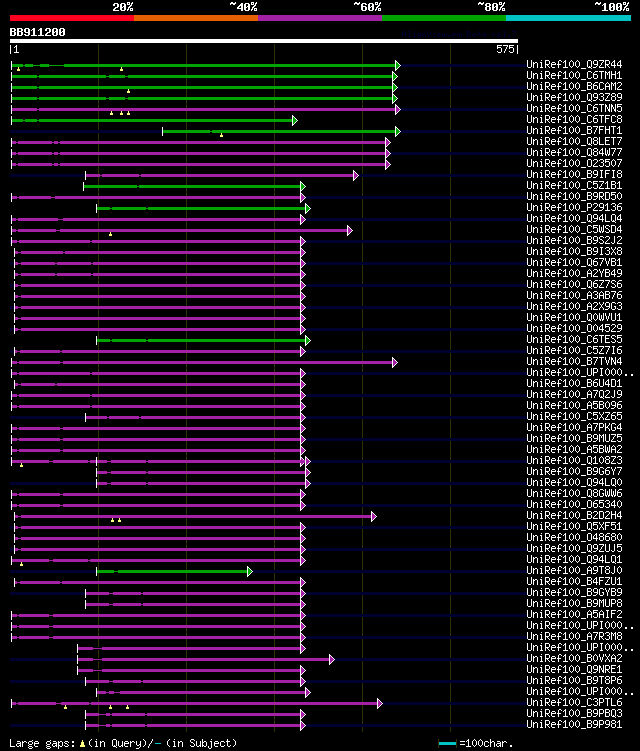The height and width of the screenshot is (751, 640).
Task: Click the arrowhead ending the B9IFI8 alignment
Action: coord(356,176)
